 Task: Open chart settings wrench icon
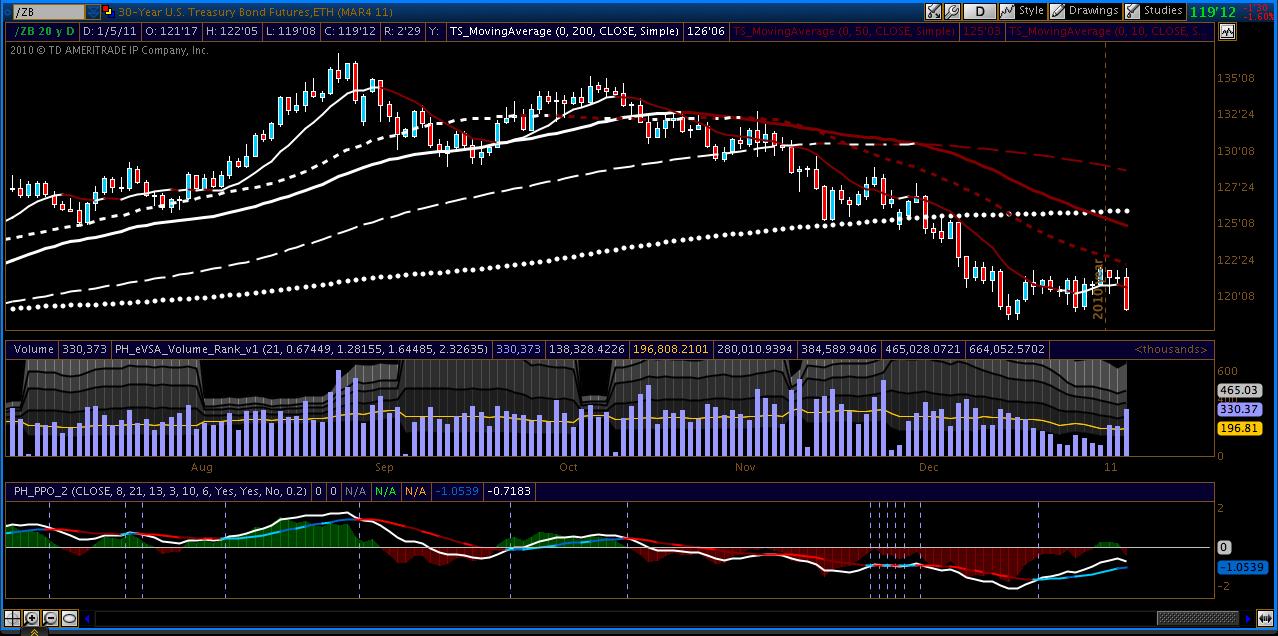[953, 11]
